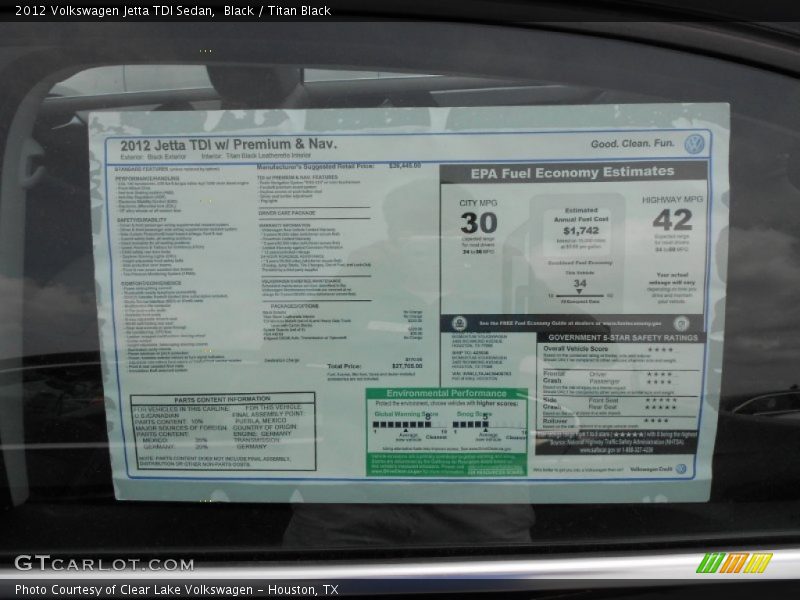Click the EPA seal in the dark banner
800x600 pixels.
tap(459, 323)
